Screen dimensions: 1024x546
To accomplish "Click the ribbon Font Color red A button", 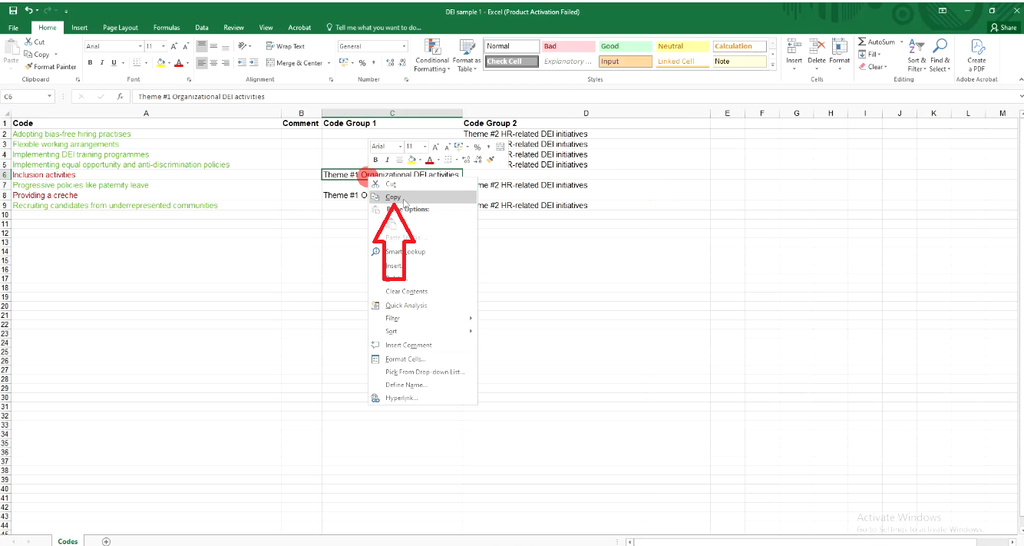I will pyautogui.click(x=178, y=63).
